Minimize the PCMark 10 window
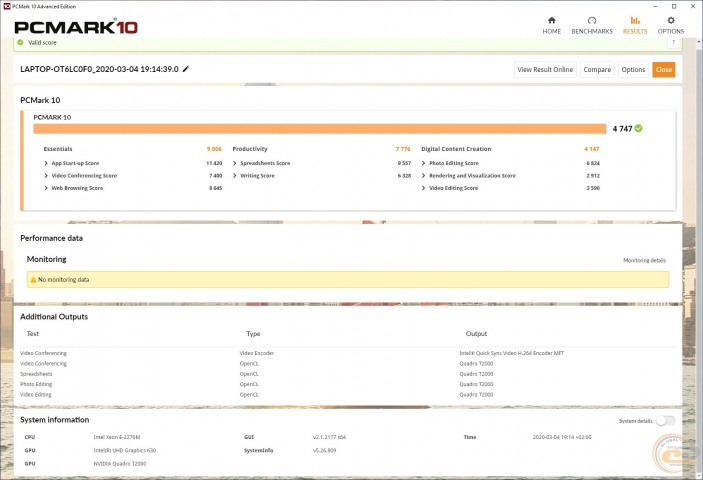Screen dimensions: 703x480 pyautogui.click(x=655, y=6)
